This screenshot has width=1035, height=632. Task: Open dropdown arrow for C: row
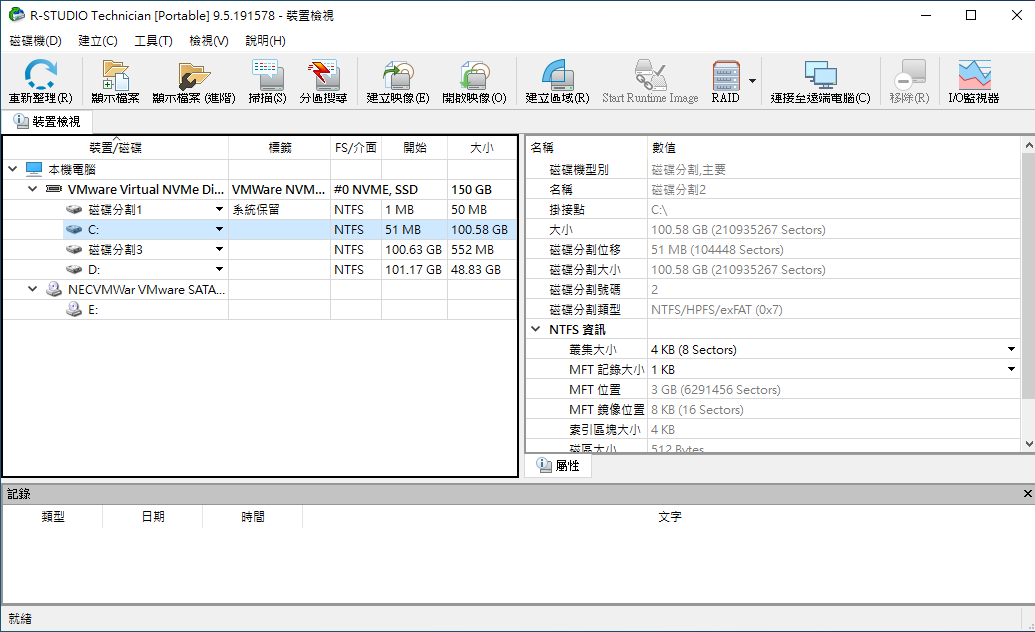pyautogui.click(x=219, y=229)
